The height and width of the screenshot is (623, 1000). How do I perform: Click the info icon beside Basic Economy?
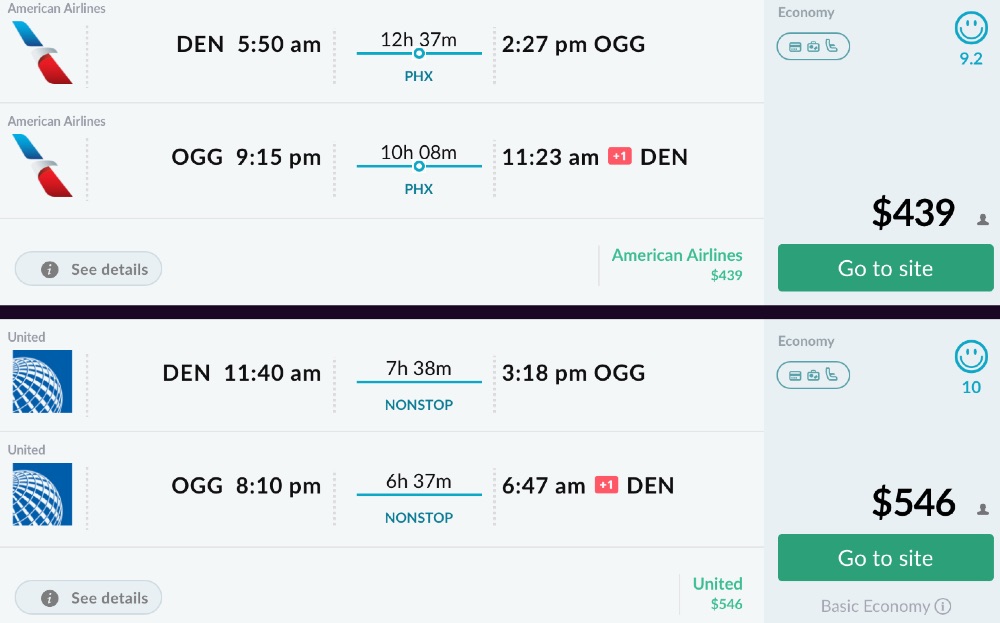click(x=942, y=606)
